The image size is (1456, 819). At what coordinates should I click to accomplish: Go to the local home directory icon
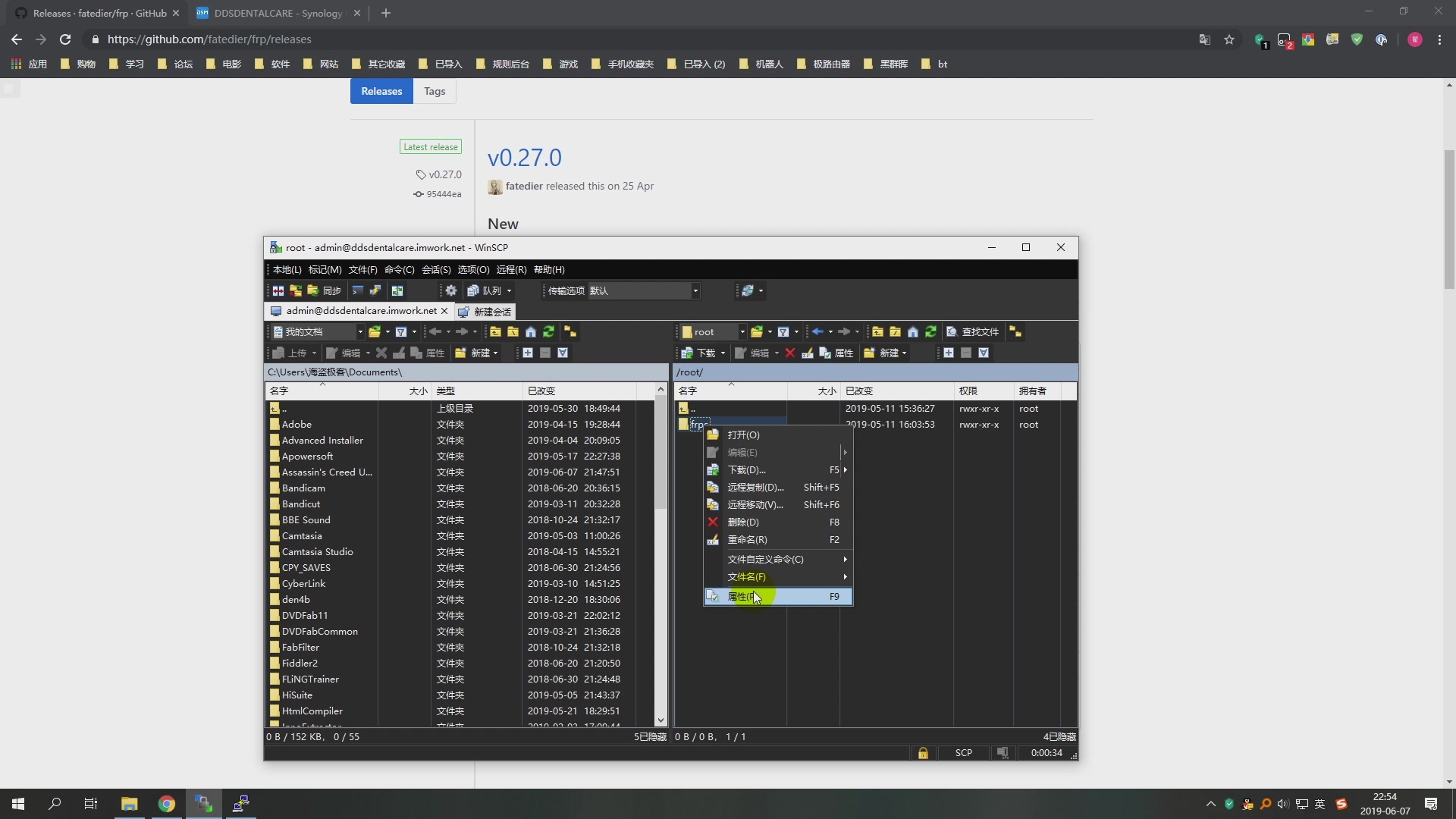pos(531,331)
